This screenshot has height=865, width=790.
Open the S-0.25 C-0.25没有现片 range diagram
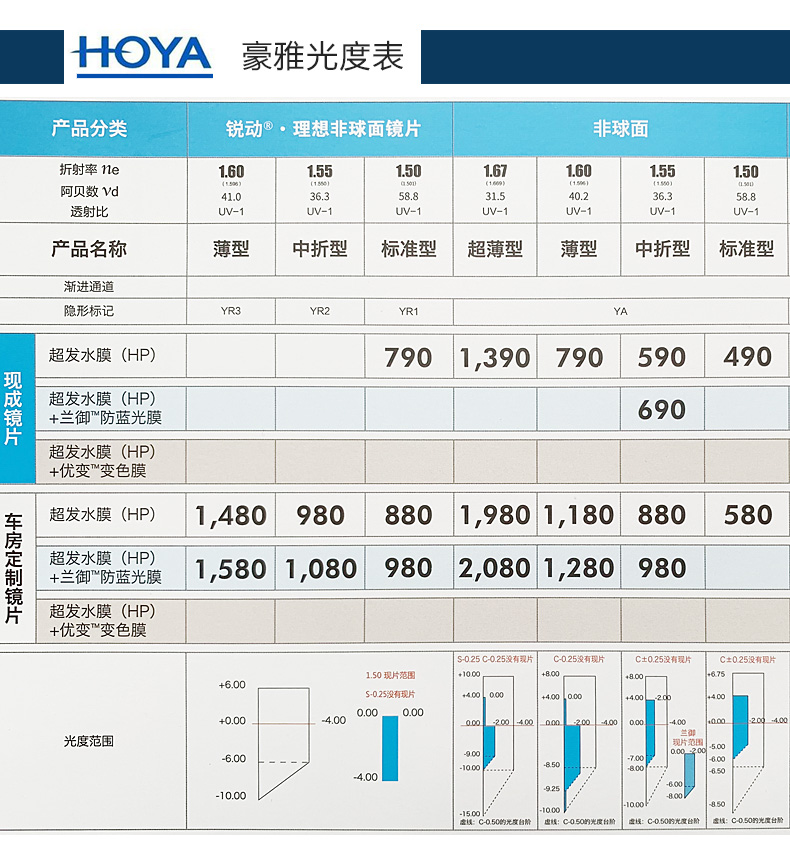(495, 739)
